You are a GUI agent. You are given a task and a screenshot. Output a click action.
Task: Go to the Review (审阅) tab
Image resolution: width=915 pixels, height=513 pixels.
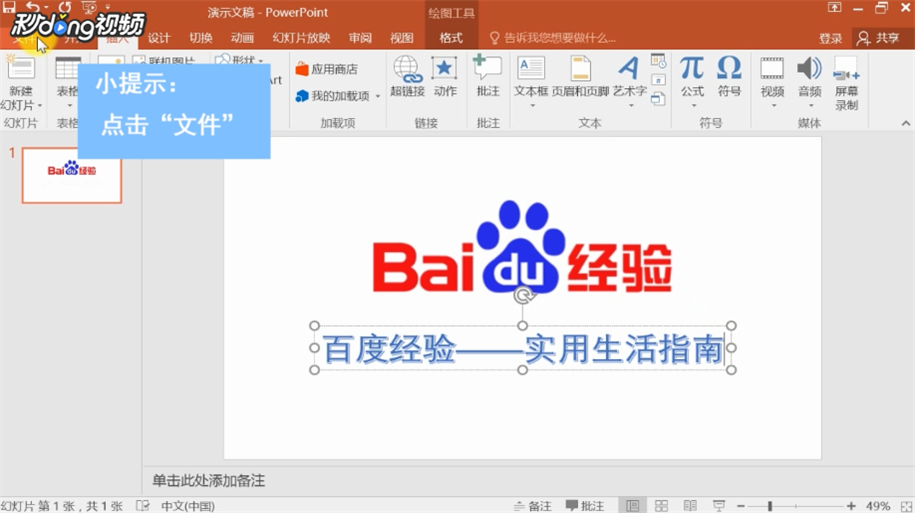coord(360,38)
